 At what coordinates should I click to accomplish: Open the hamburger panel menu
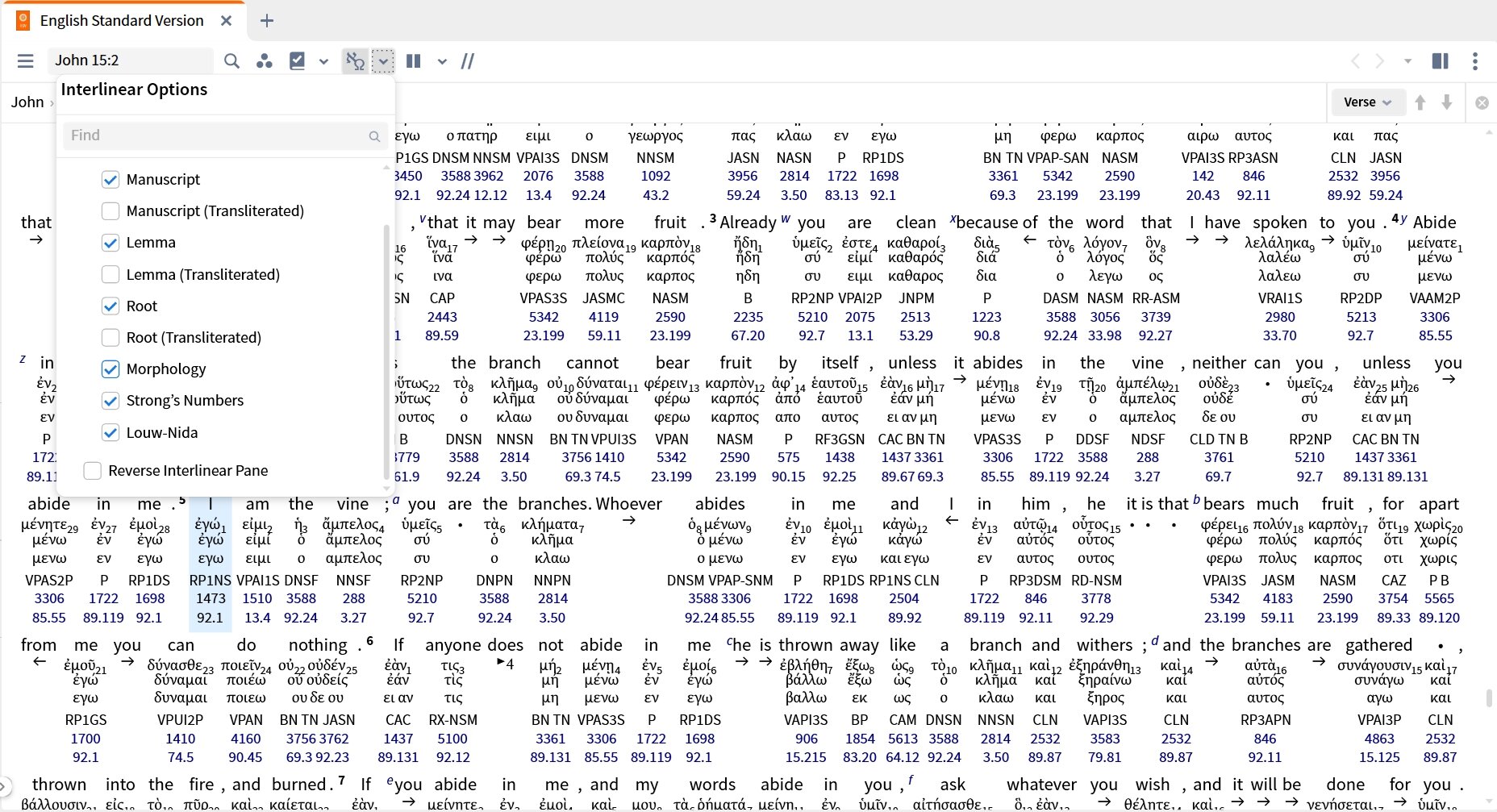(26, 61)
